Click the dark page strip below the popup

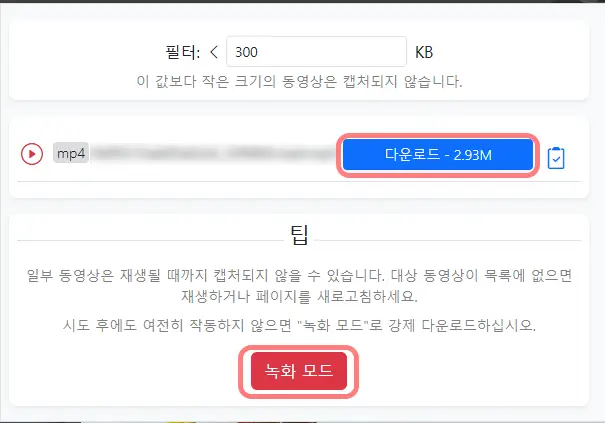(302, 421)
